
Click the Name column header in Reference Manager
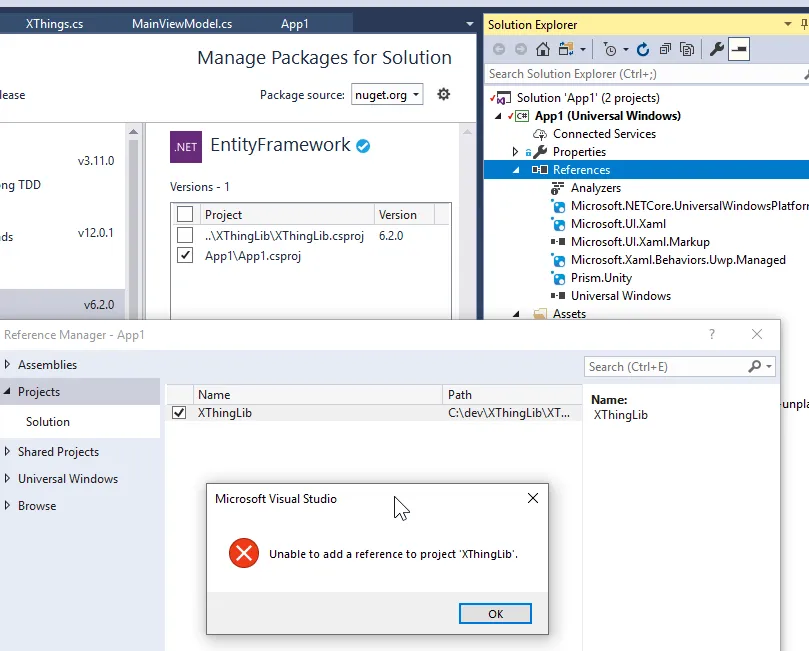click(317, 395)
